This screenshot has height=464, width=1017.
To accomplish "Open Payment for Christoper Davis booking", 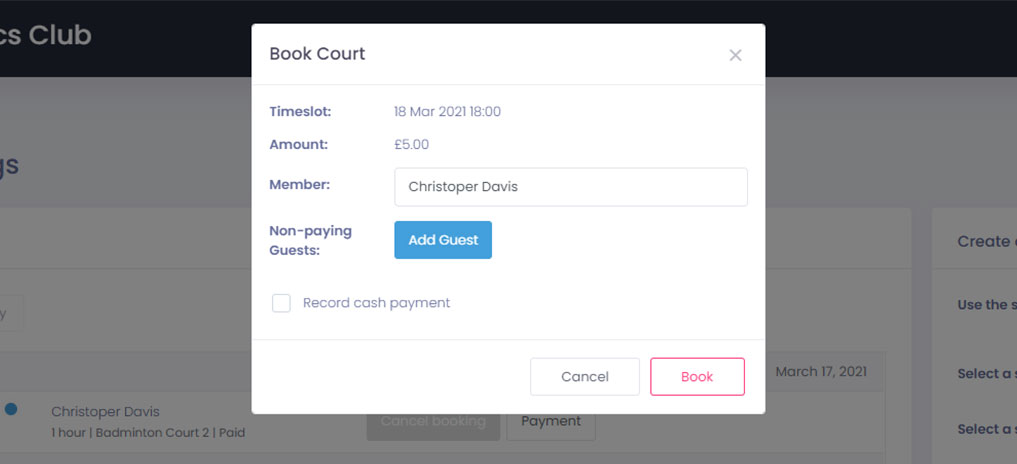I will coord(551,421).
